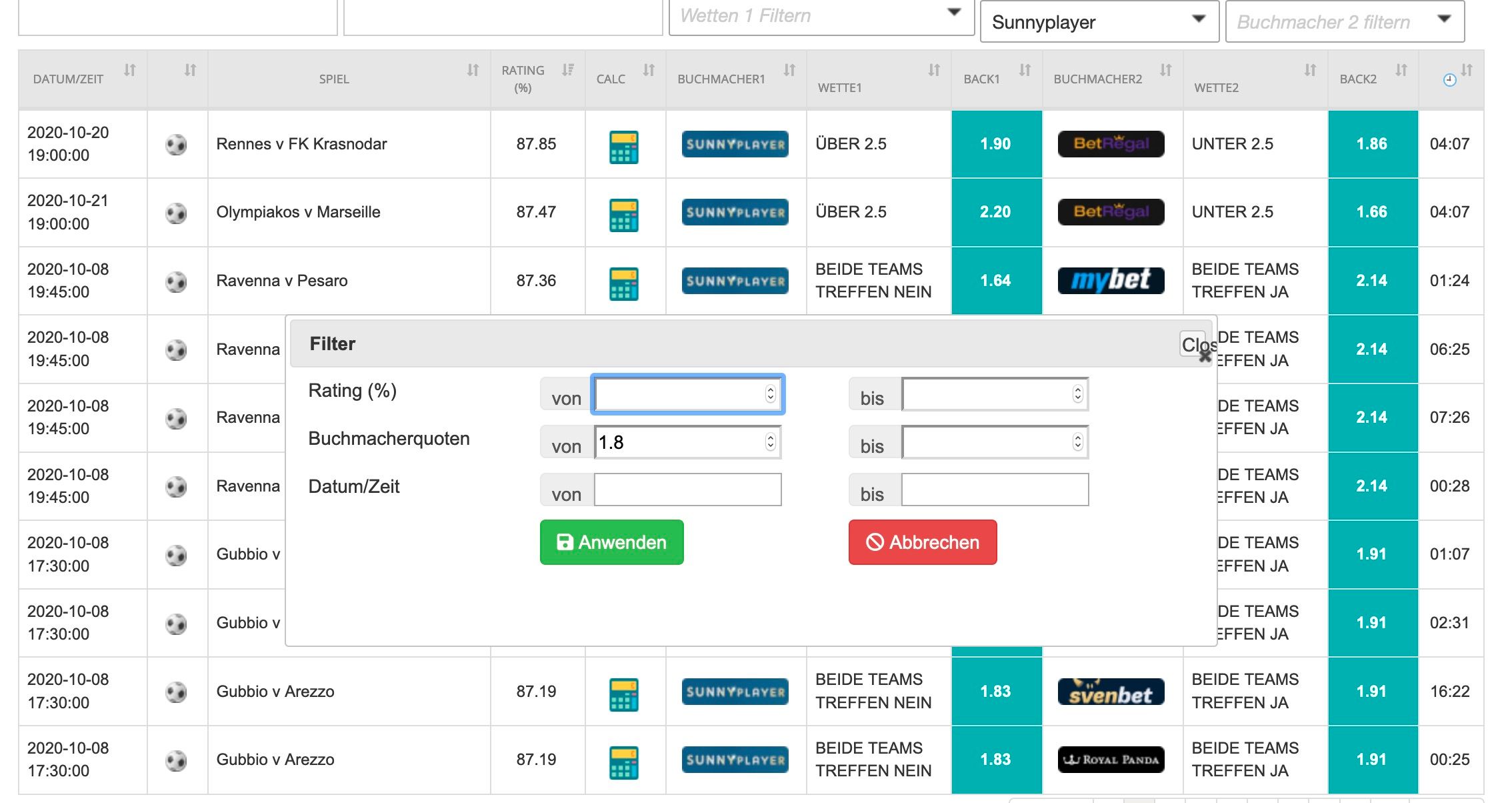Click Buchmacherquoten bis spinner arrows
Screen dimensions: 1512x803
[1078, 442]
